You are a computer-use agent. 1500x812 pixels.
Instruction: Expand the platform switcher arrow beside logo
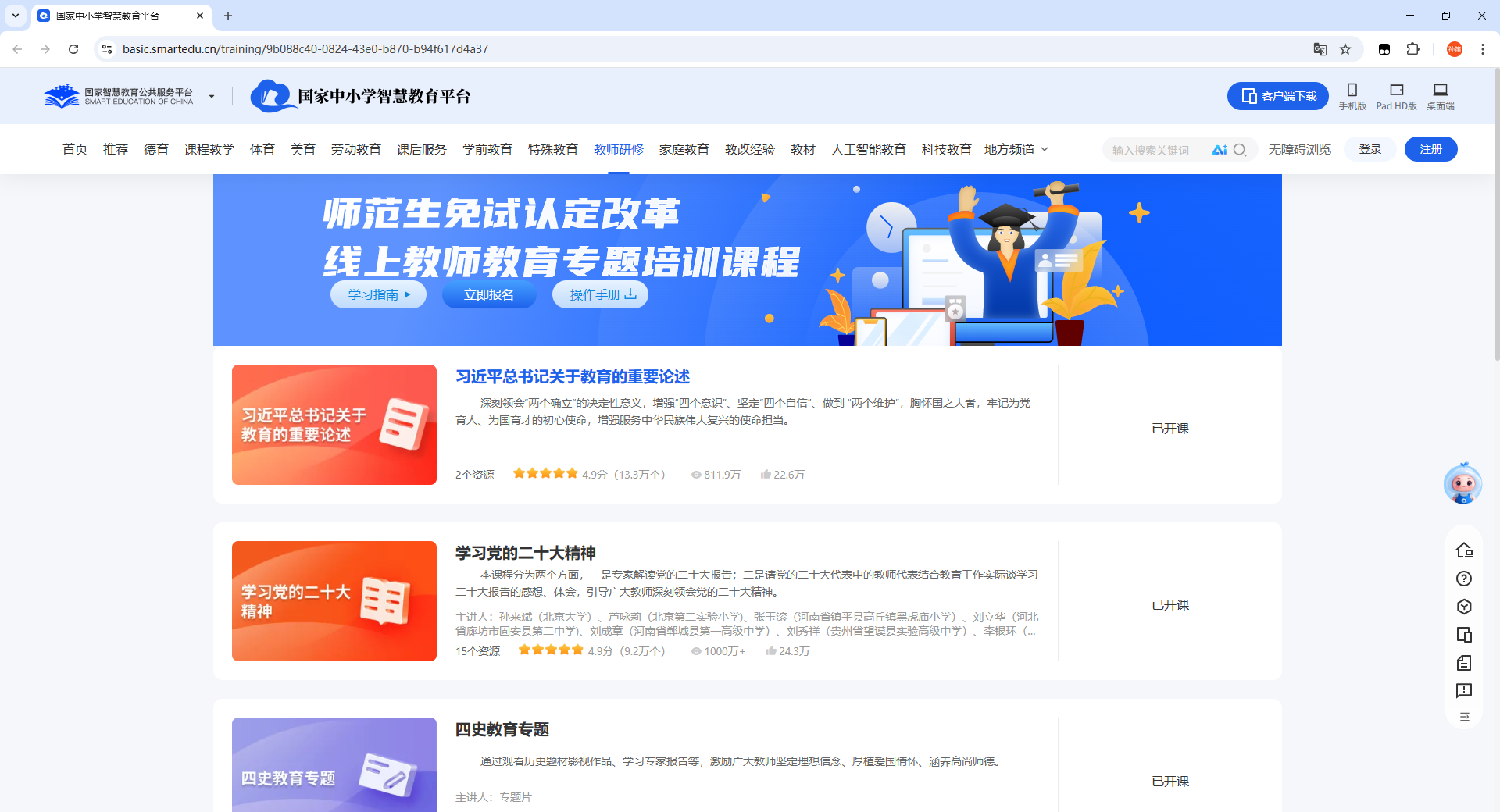(x=212, y=97)
